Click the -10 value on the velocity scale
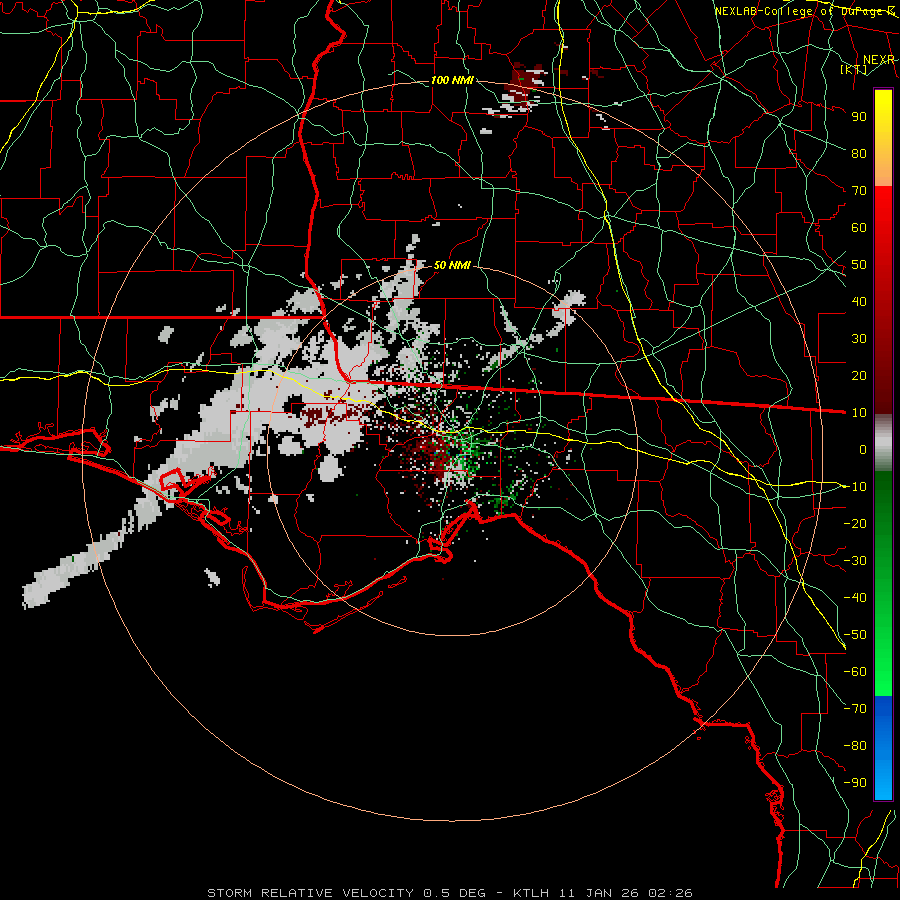Image resolution: width=900 pixels, height=900 pixels. coord(855,487)
